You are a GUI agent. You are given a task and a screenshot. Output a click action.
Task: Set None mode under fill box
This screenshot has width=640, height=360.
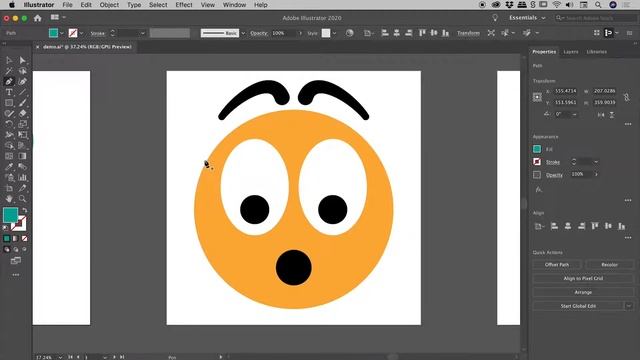coord(24,238)
